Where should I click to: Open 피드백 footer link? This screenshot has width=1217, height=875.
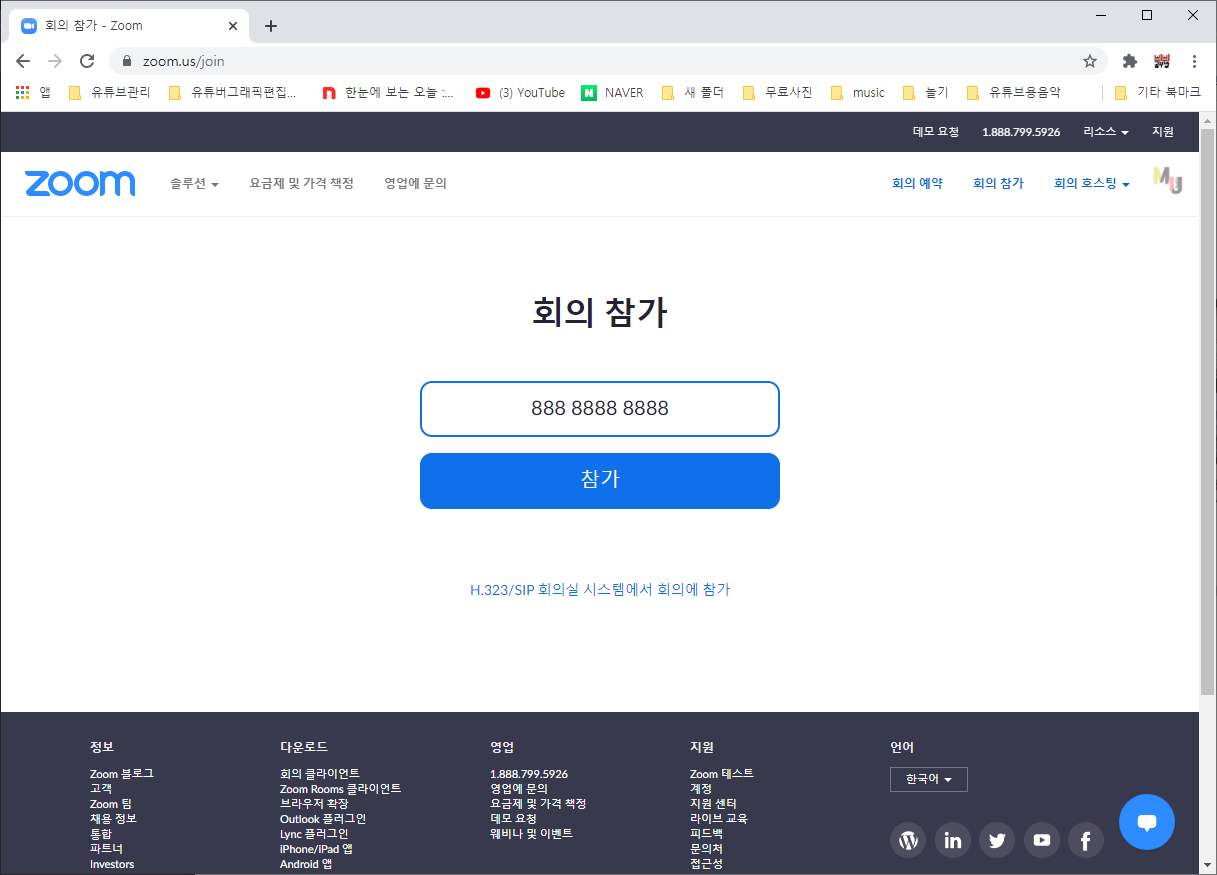[706, 834]
